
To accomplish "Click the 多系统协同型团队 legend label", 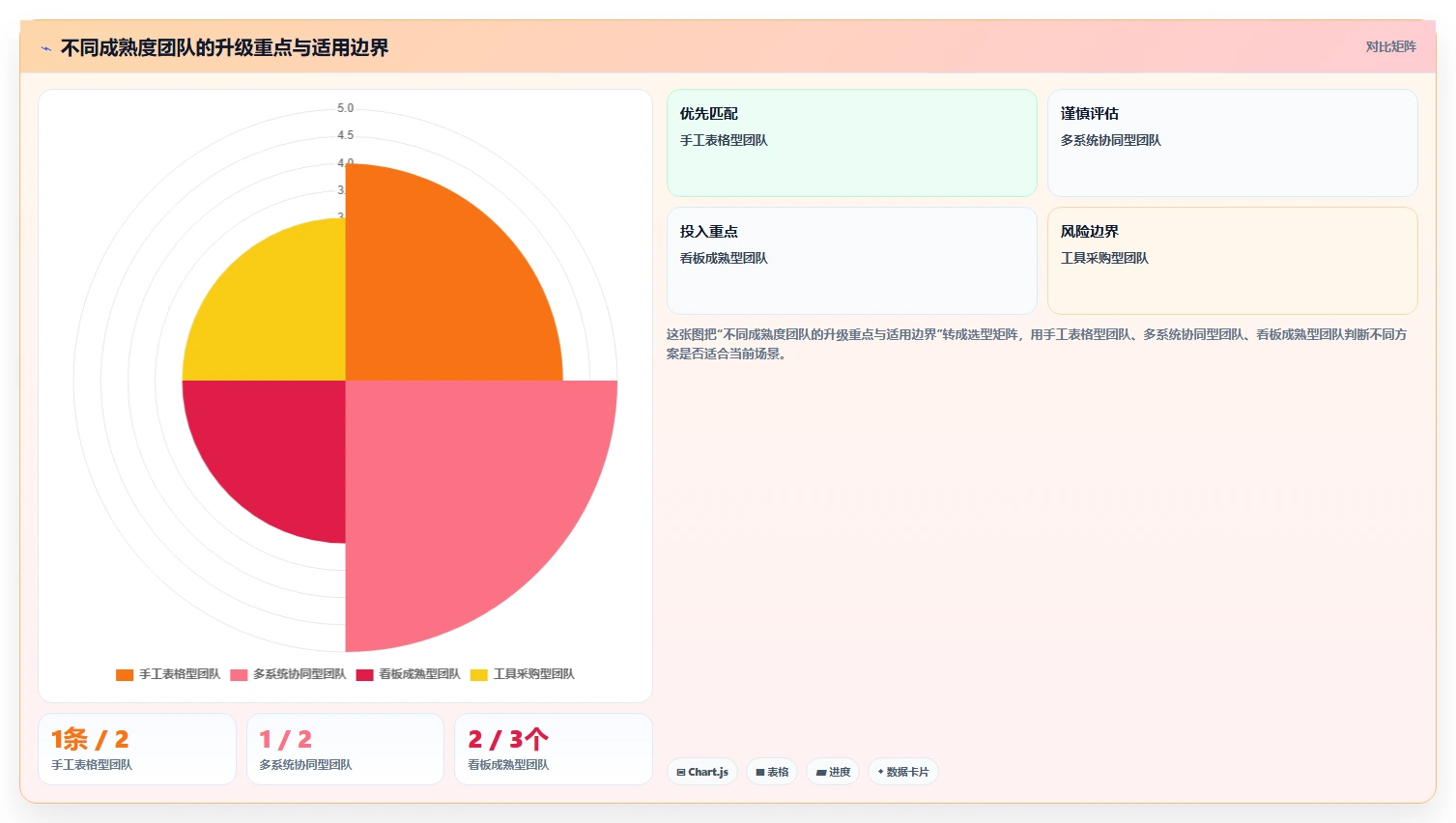I will tap(300, 674).
